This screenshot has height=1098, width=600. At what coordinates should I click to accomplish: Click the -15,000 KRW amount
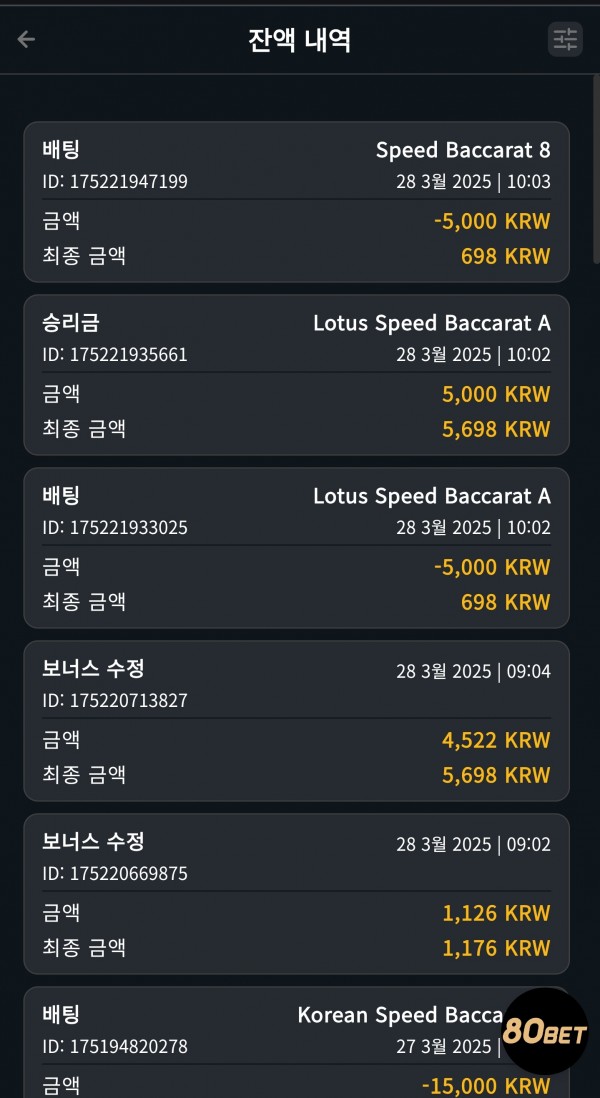pyautogui.click(x=486, y=1086)
